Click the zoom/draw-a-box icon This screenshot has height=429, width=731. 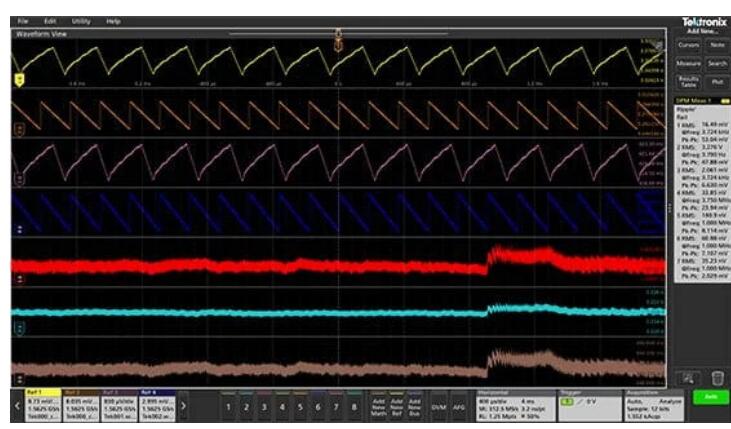point(689,377)
